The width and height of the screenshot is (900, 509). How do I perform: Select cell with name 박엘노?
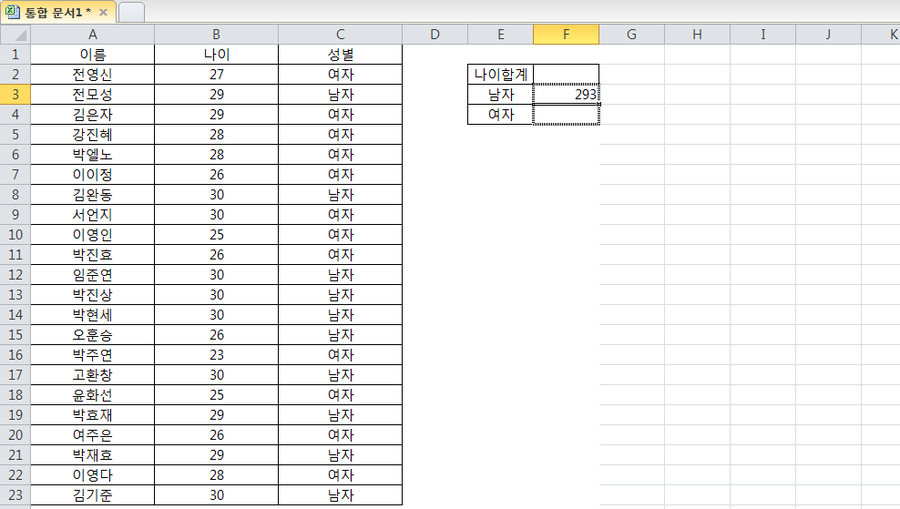(92, 155)
